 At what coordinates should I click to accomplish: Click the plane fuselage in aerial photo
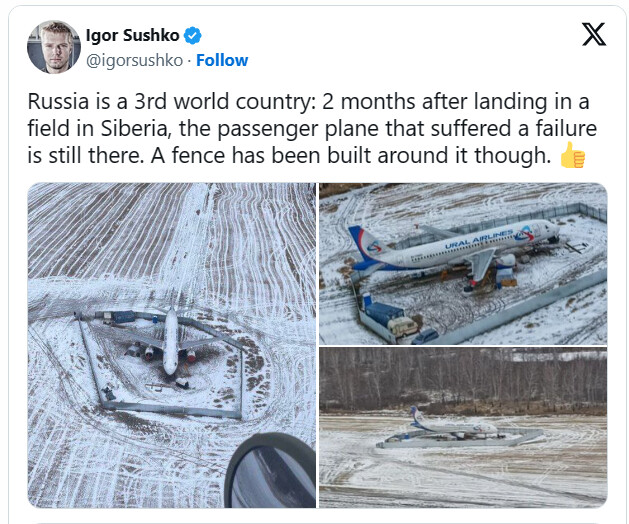(170, 341)
